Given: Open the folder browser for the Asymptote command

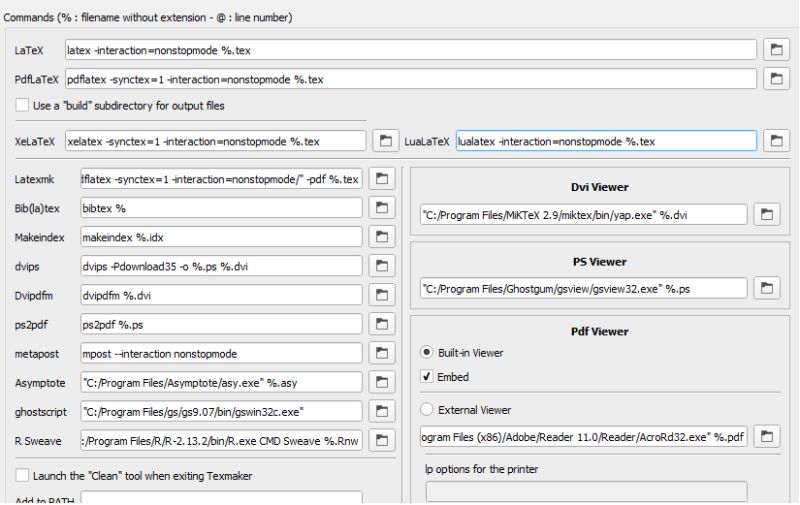Looking at the screenshot, I should tap(382, 382).
